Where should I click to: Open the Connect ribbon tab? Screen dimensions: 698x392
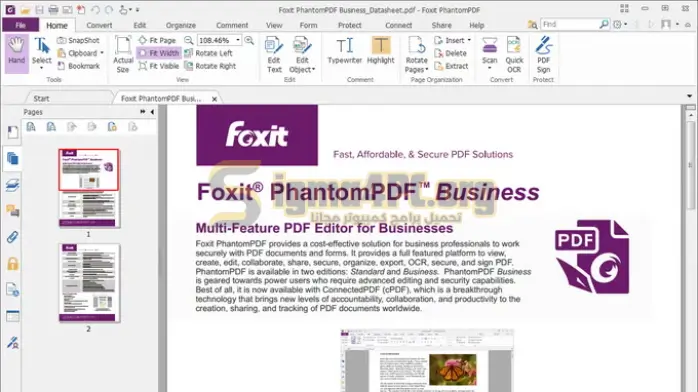click(398, 25)
